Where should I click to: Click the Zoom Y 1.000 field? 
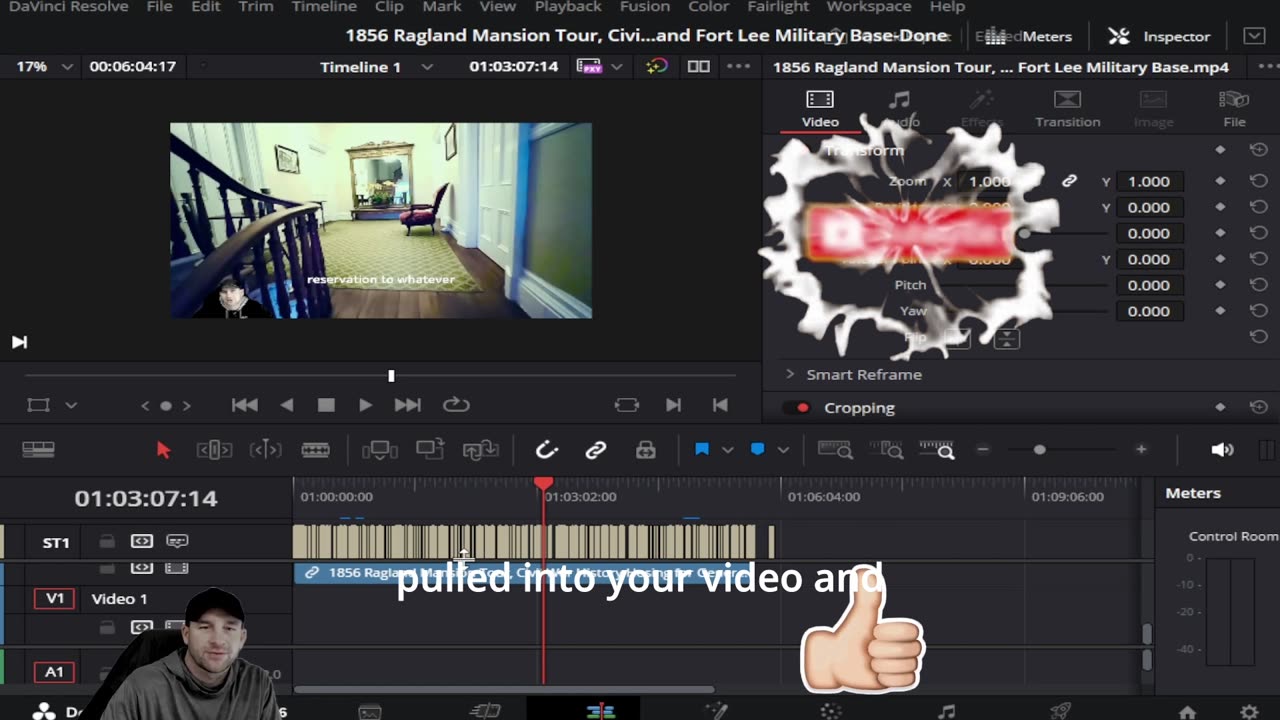(x=1149, y=181)
